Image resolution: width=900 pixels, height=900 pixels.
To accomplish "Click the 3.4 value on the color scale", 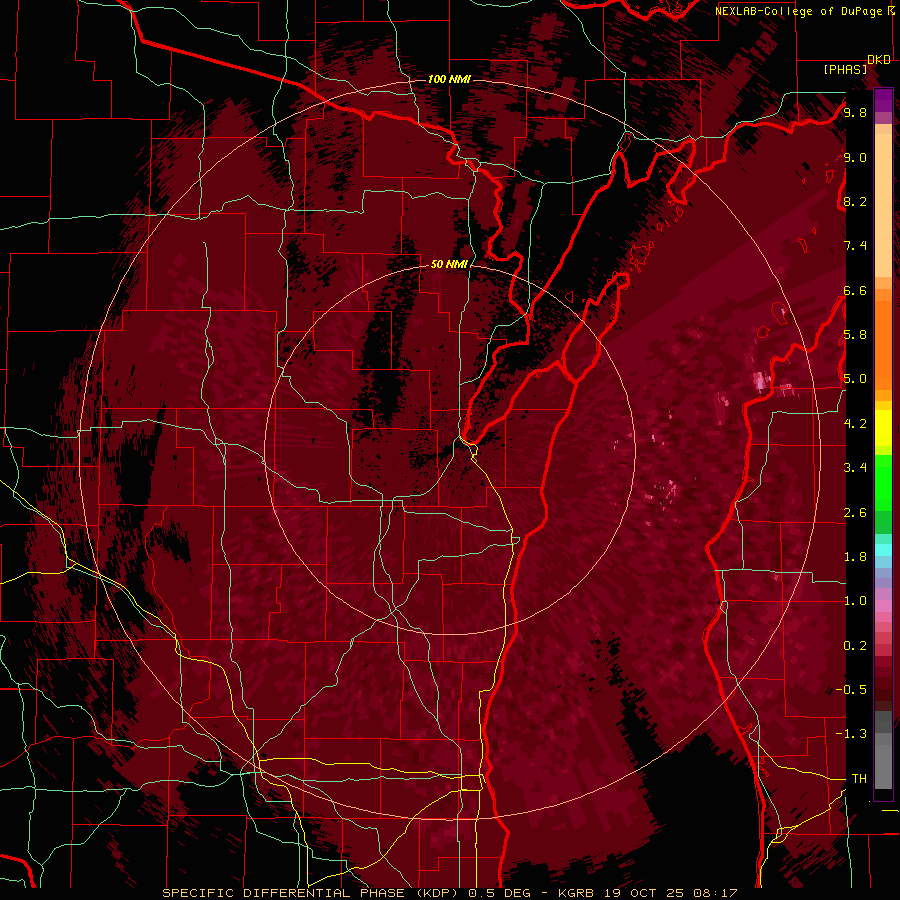I will point(855,468).
